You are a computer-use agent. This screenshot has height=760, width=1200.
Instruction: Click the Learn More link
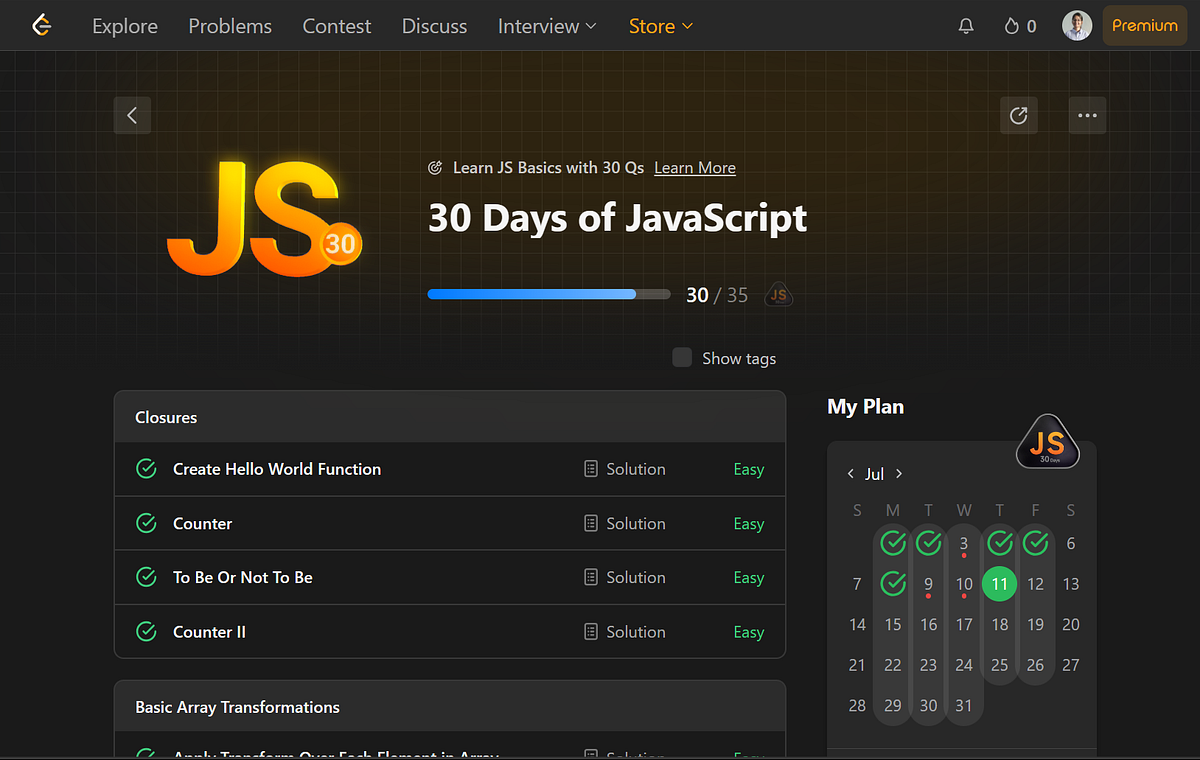pos(694,167)
